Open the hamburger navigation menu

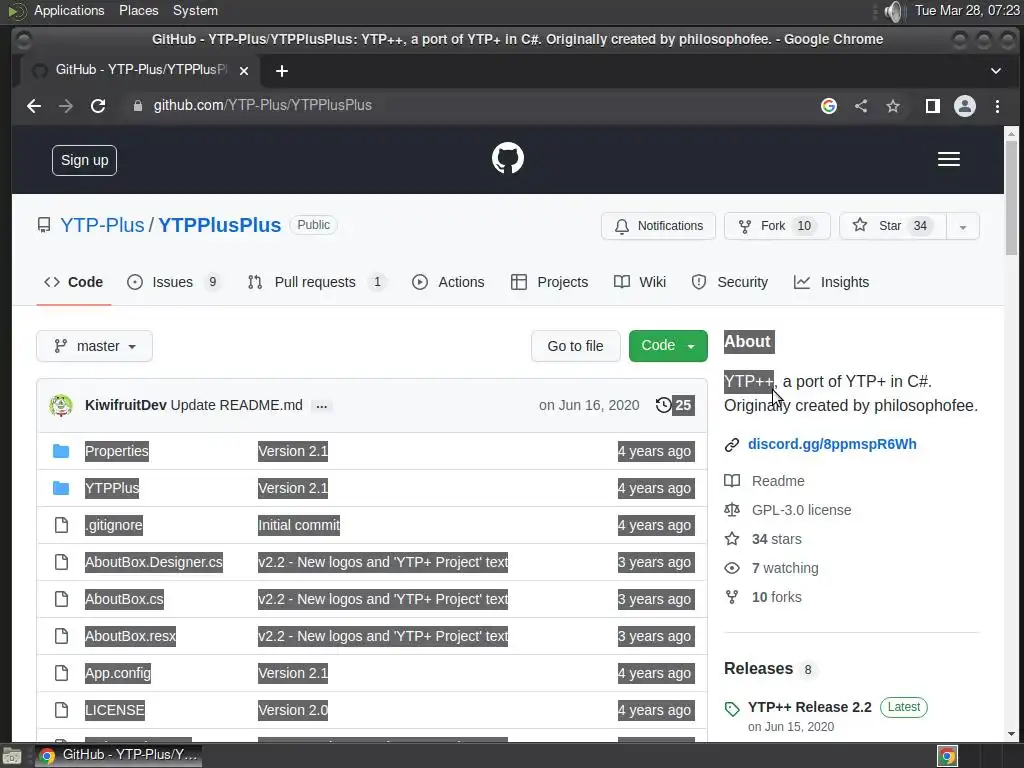click(x=948, y=159)
